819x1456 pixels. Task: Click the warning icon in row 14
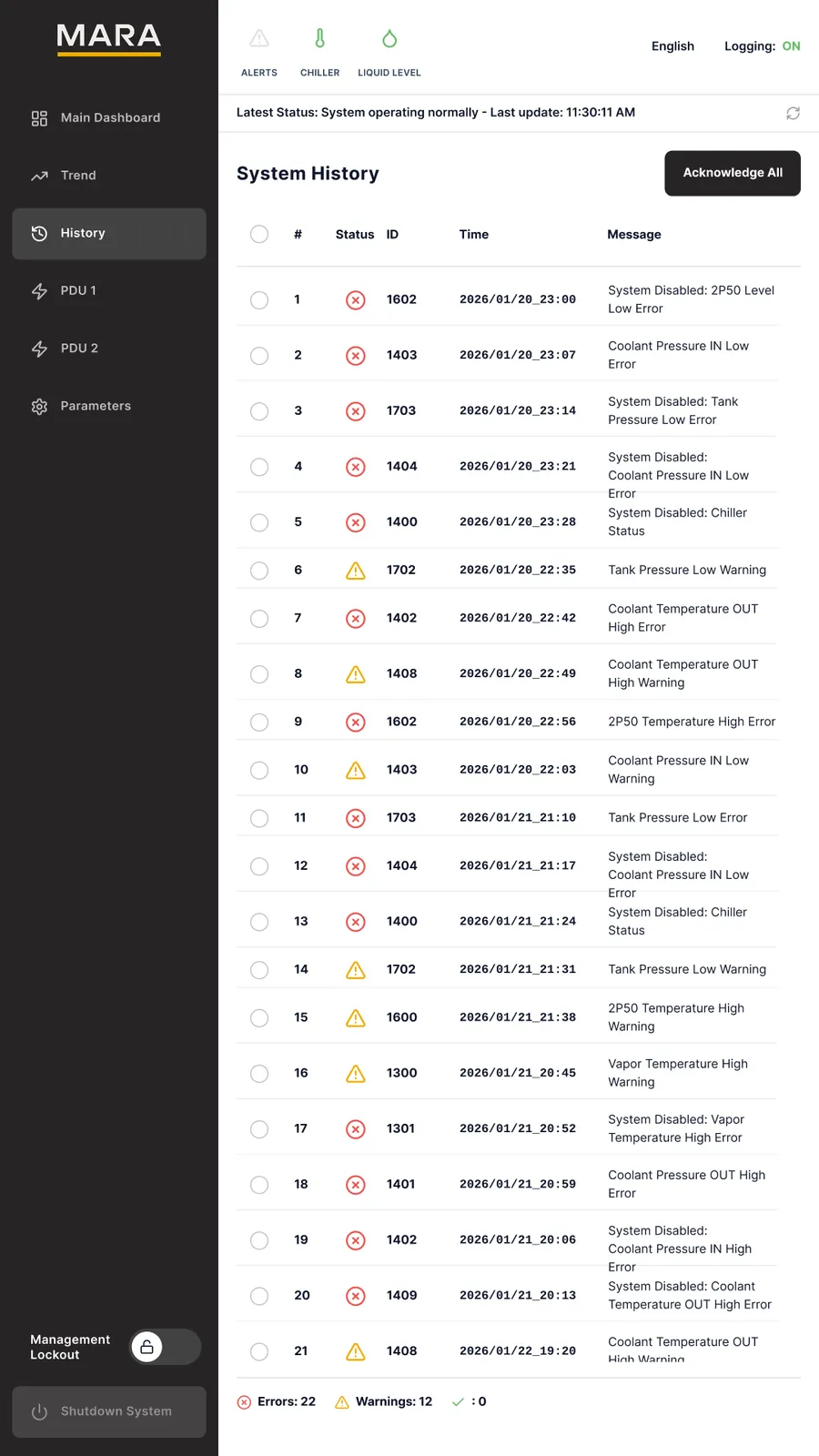click(x=356, y=970)
